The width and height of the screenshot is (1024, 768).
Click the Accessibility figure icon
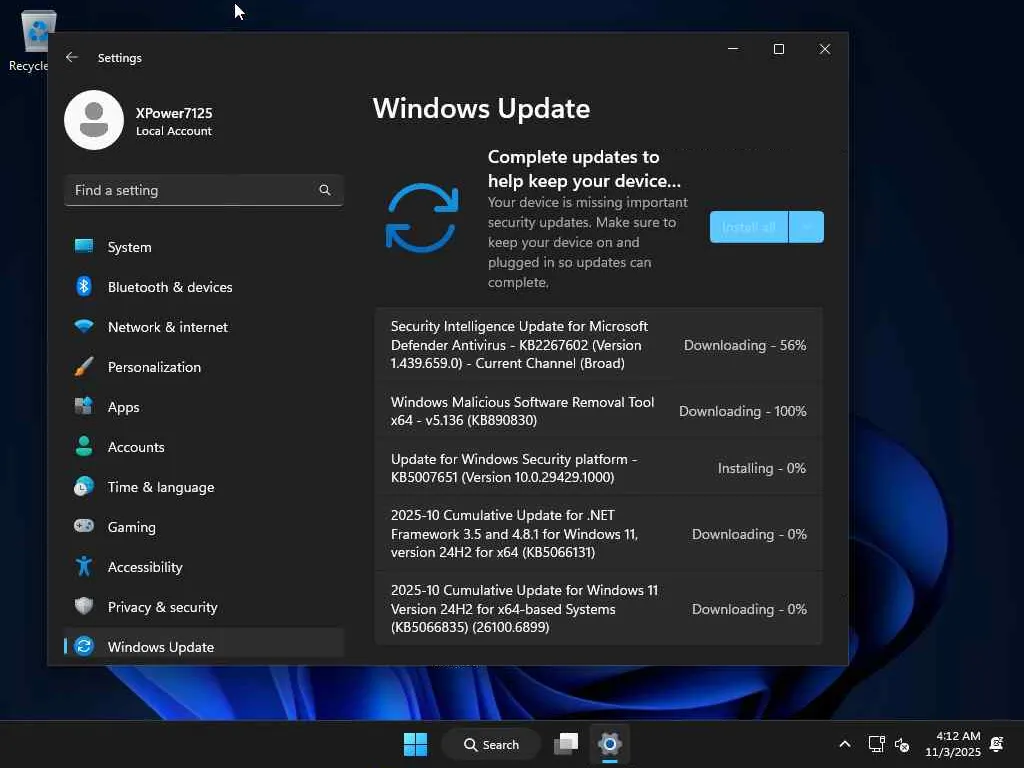pos(84,566)
